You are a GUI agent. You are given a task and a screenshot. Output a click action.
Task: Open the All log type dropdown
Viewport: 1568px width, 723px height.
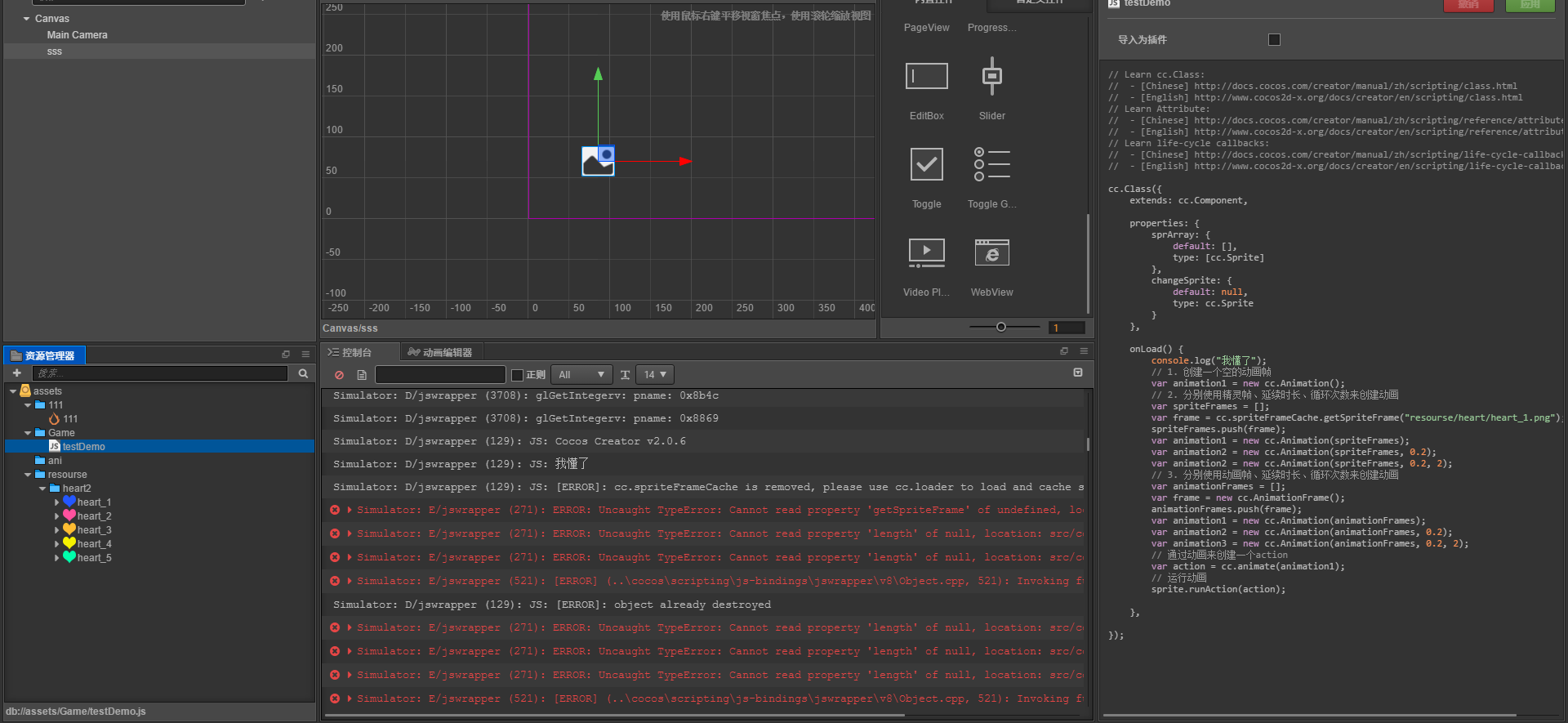tap(581, 375)
